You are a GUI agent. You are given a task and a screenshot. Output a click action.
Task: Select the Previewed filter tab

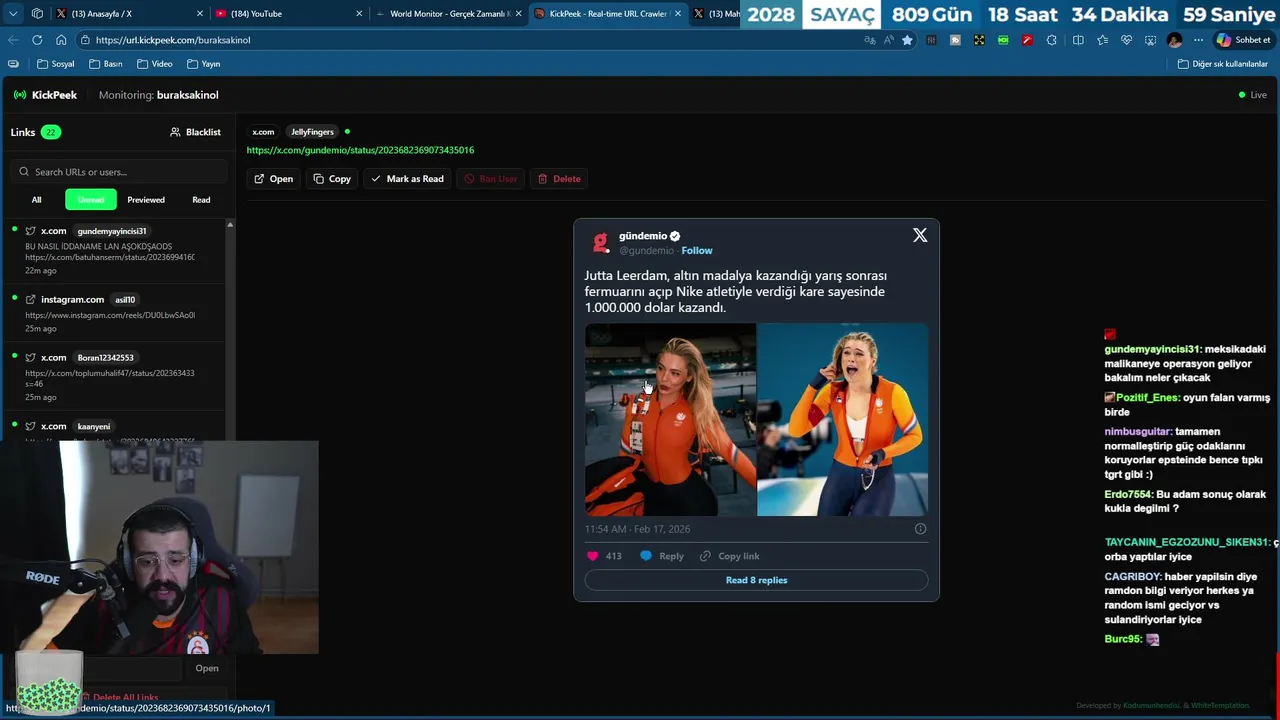click(146, 200)
